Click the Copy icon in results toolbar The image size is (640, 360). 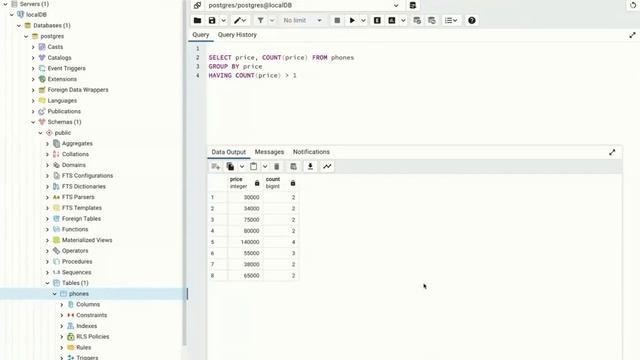point(230,167)
